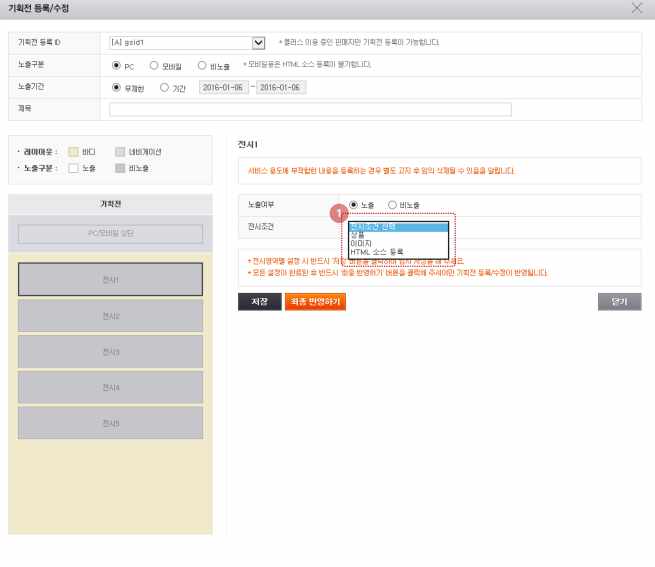Click the title text input field
Image resolution: width=655 pixels, height=567 pixels.
click(x=310, y=109)
